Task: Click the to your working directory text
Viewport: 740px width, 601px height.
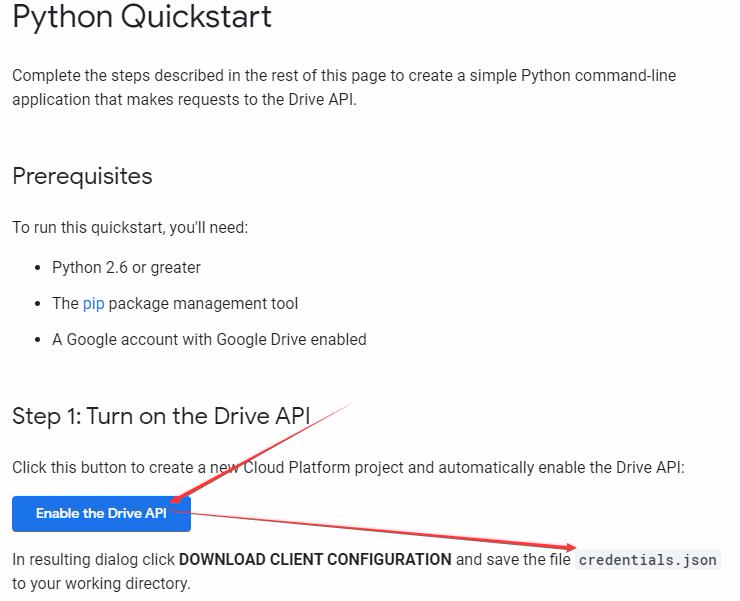Action: click(x=100, y=583)
